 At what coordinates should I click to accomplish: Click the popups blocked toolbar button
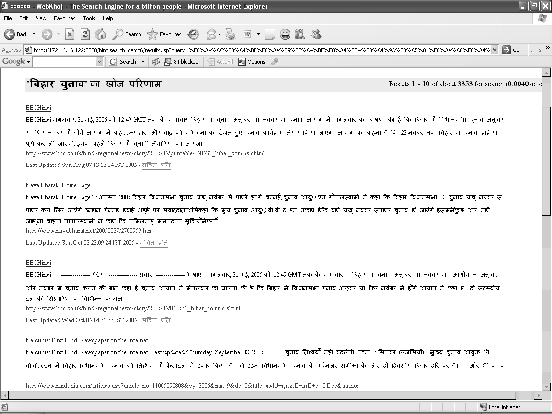pyautogui.click(x=182, y=62)
